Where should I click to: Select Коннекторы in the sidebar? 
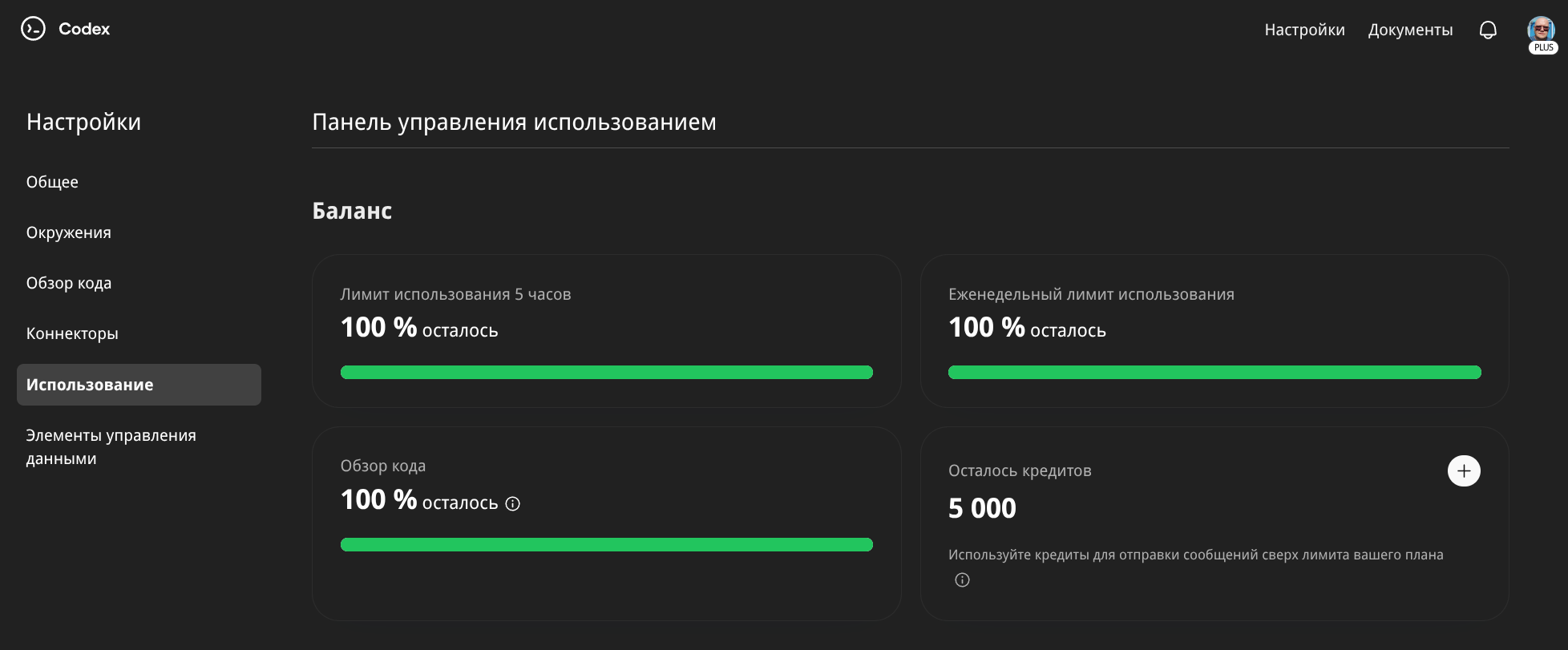72,333
